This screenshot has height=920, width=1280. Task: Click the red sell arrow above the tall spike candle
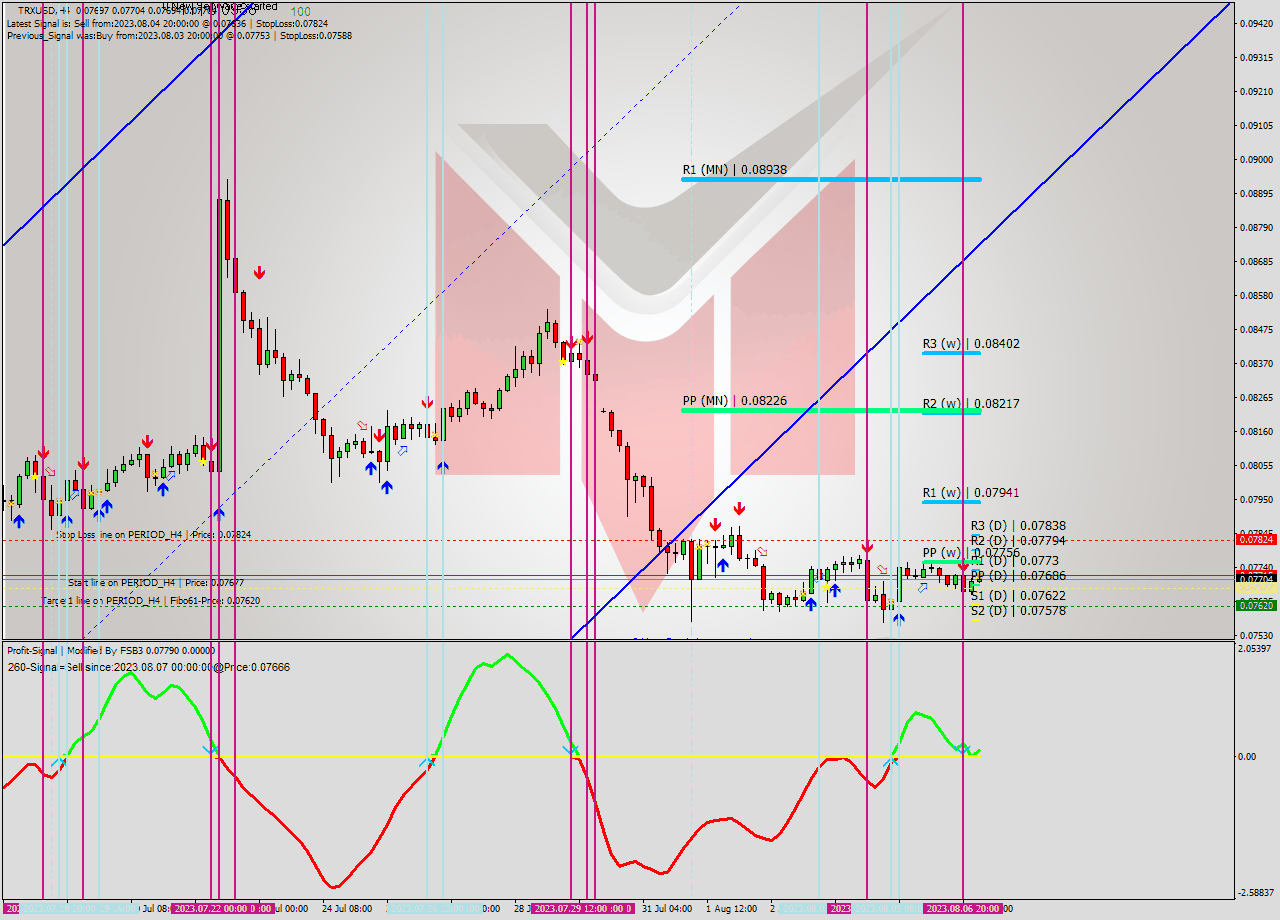click(260, 271)
